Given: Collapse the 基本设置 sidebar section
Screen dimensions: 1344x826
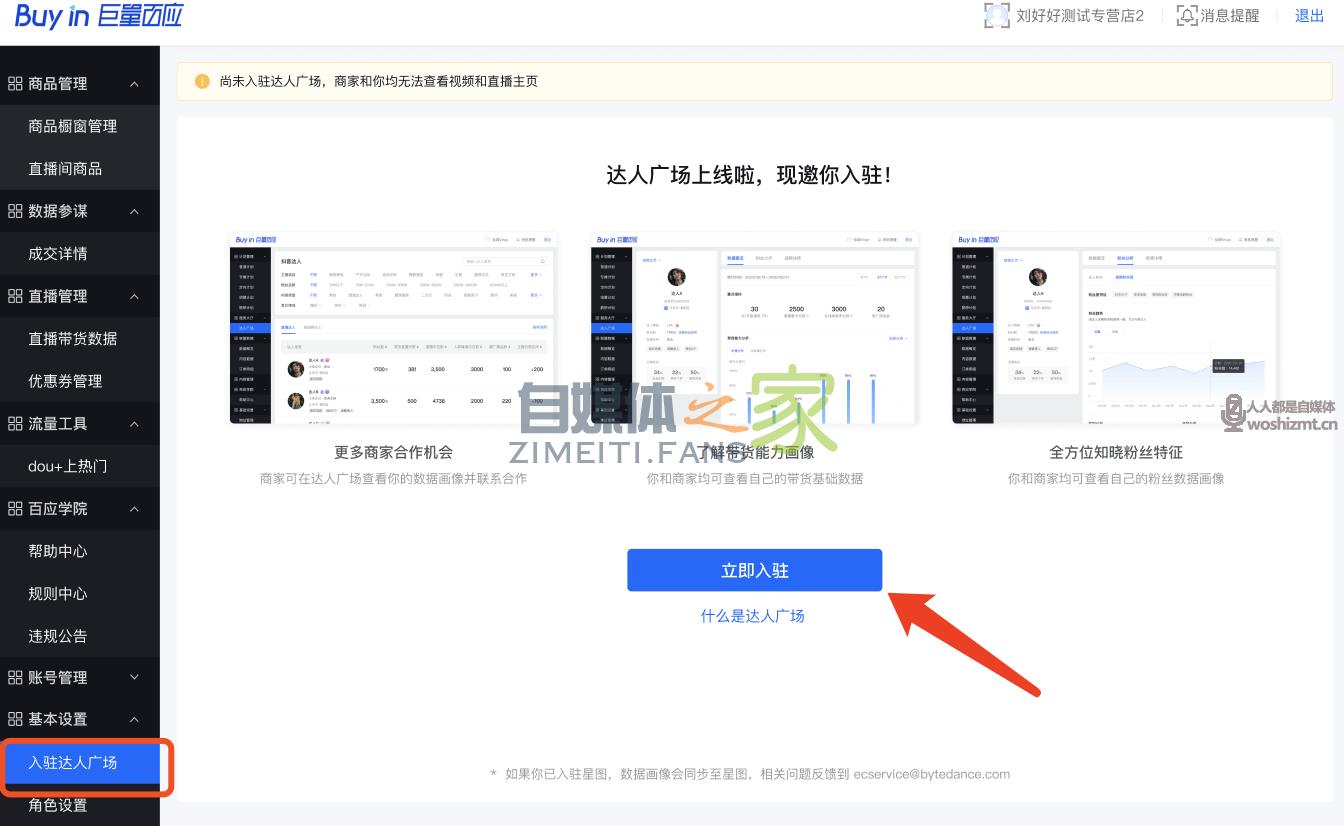Looking at the screenshot, I should click(134, 719).
